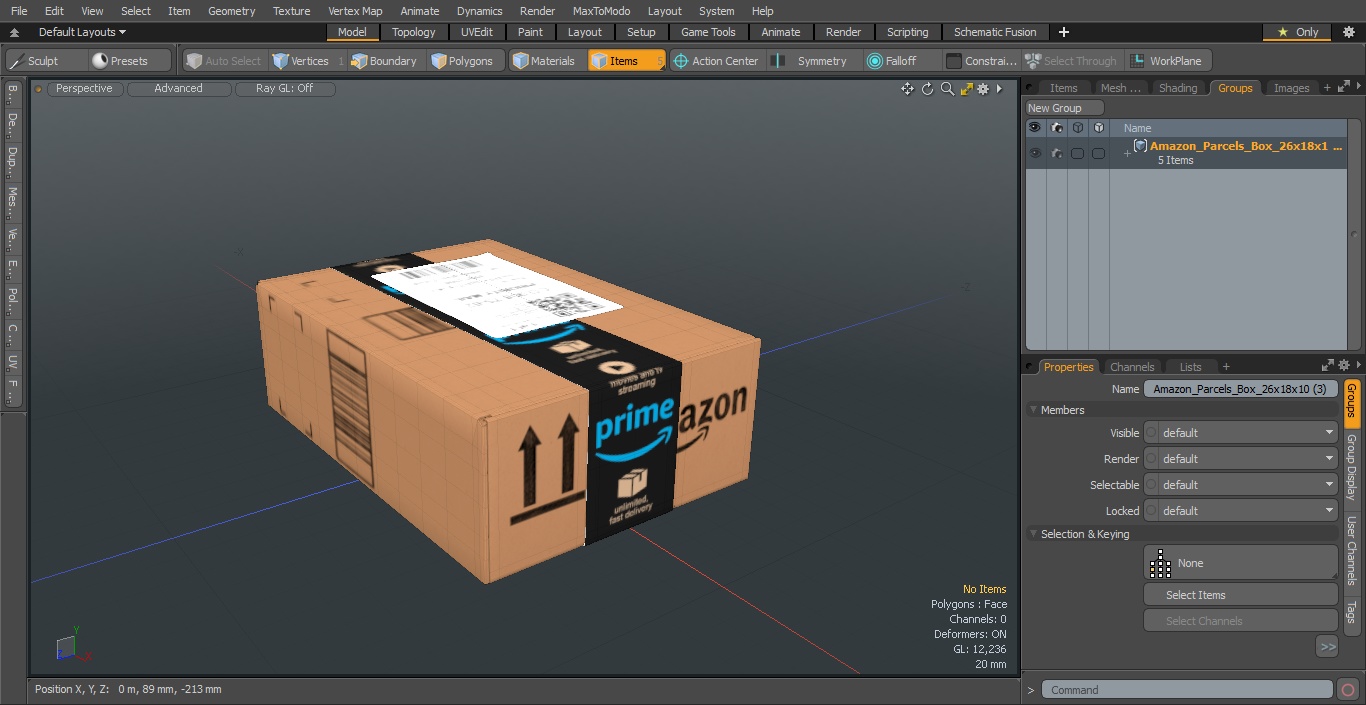Open the Locked dropdown

[1248, 511]
